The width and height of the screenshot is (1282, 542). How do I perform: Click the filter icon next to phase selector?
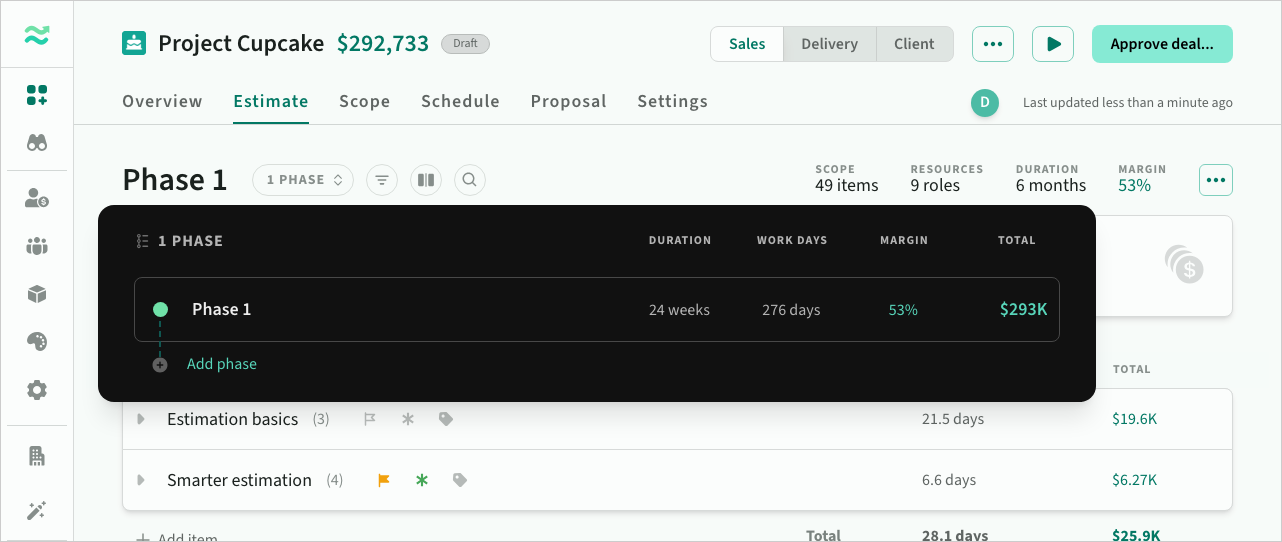click(382, 180)
